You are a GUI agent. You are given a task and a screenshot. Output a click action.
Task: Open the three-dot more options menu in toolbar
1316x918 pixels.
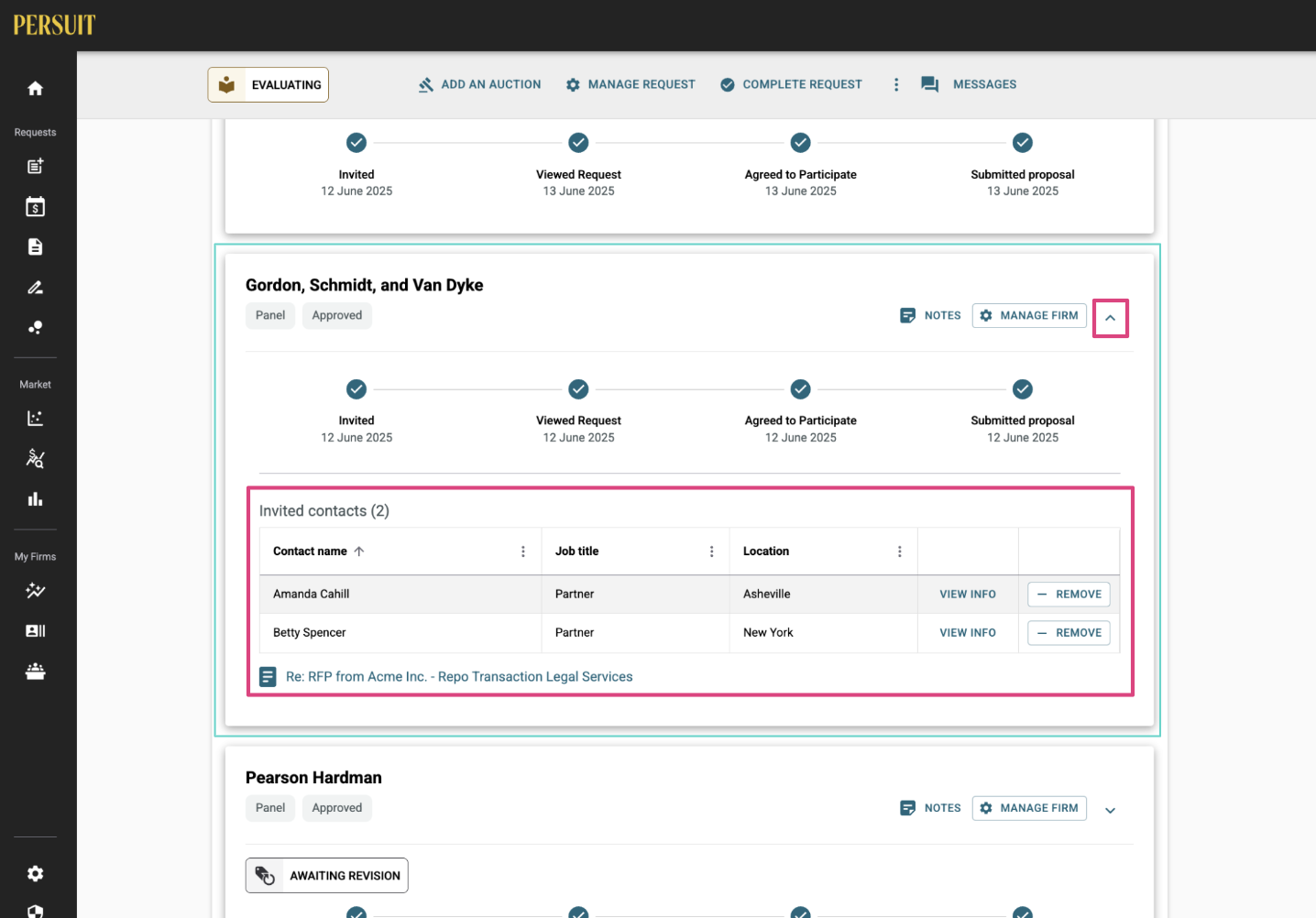click(x=896, y=84)
